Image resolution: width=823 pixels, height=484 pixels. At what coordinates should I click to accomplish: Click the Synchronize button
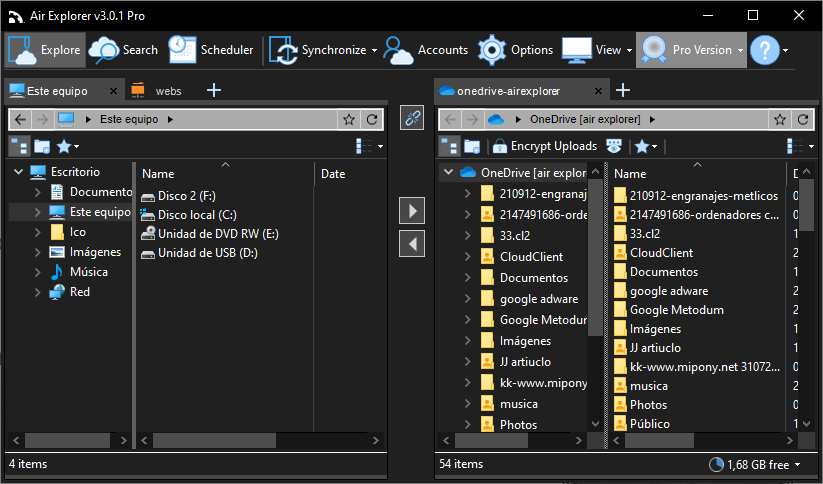(x=317, y=50)
